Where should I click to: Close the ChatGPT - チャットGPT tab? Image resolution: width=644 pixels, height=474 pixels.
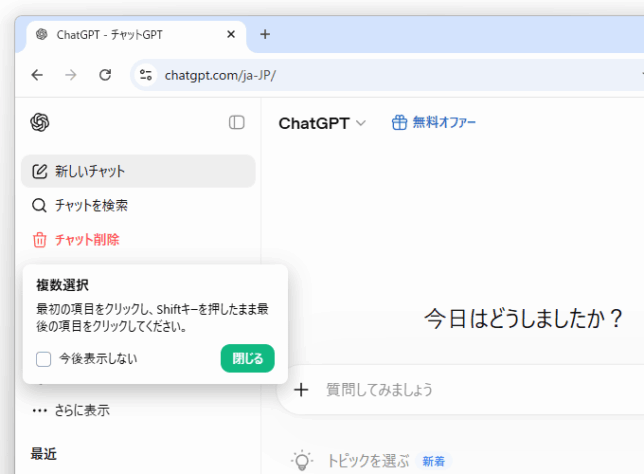point(231,34)
